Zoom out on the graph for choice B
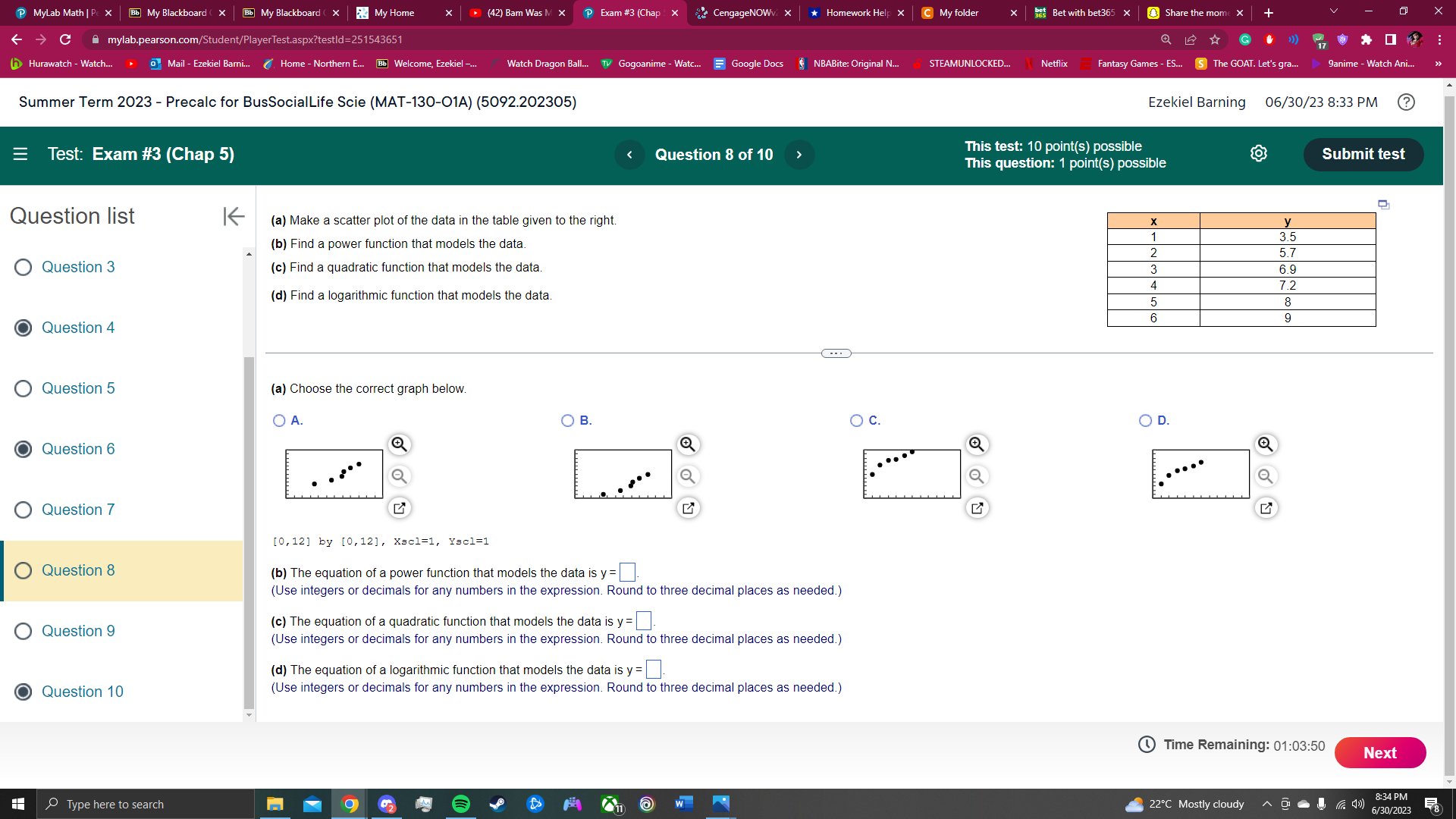This screenshot has width=1456, height=819. [x=688, y=476]
